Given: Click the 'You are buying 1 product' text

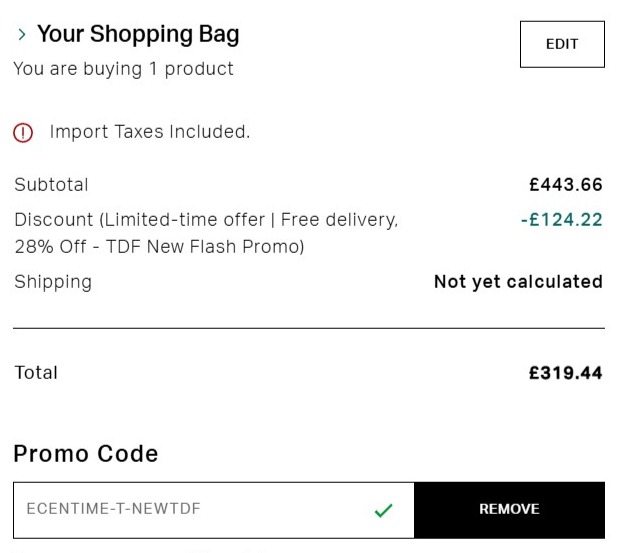Looking at the screenshot, I should [124, 69].
